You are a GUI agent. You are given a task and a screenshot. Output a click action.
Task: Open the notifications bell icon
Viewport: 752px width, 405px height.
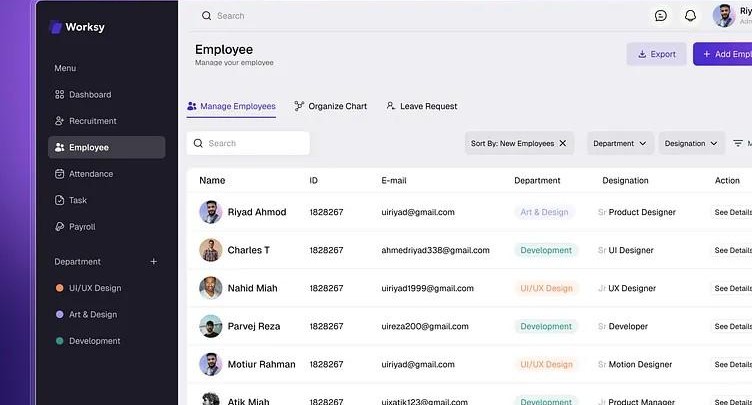[690, 16]
